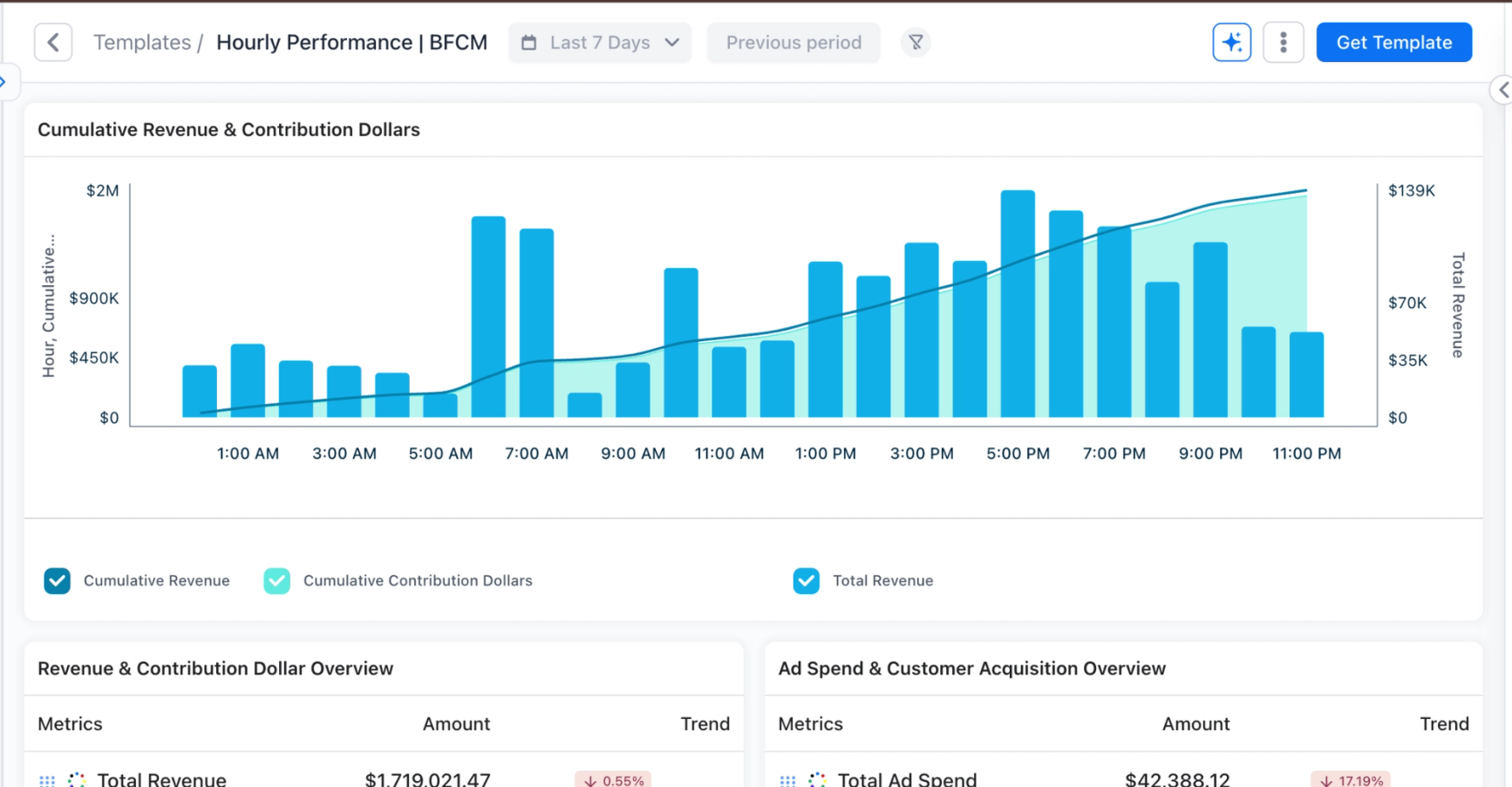Click the Hourly Performance | BFCM title
Screen dimensions: 1512x787
(351, 43)
